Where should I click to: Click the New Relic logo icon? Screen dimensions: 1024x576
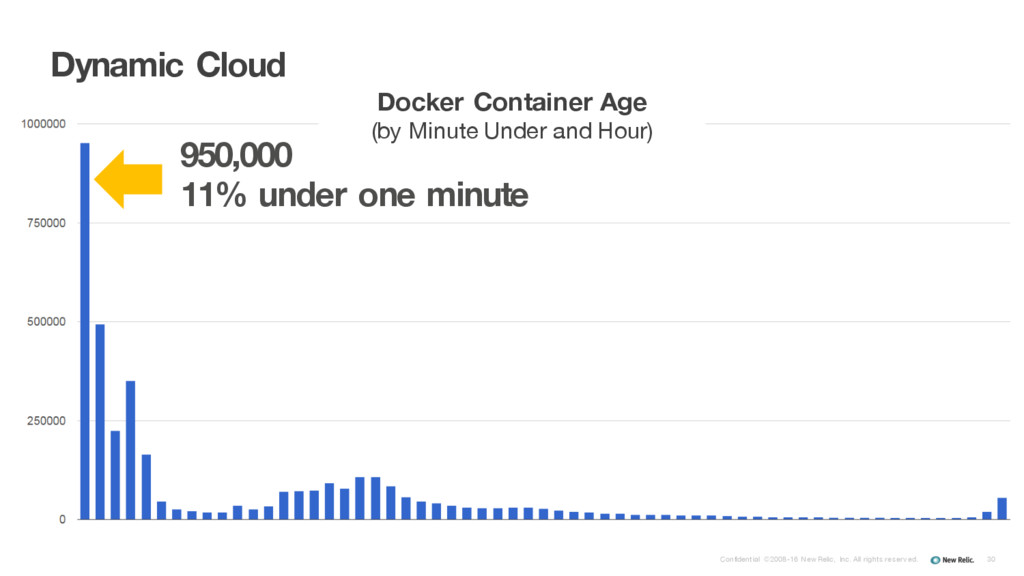[x=935, y=560]
